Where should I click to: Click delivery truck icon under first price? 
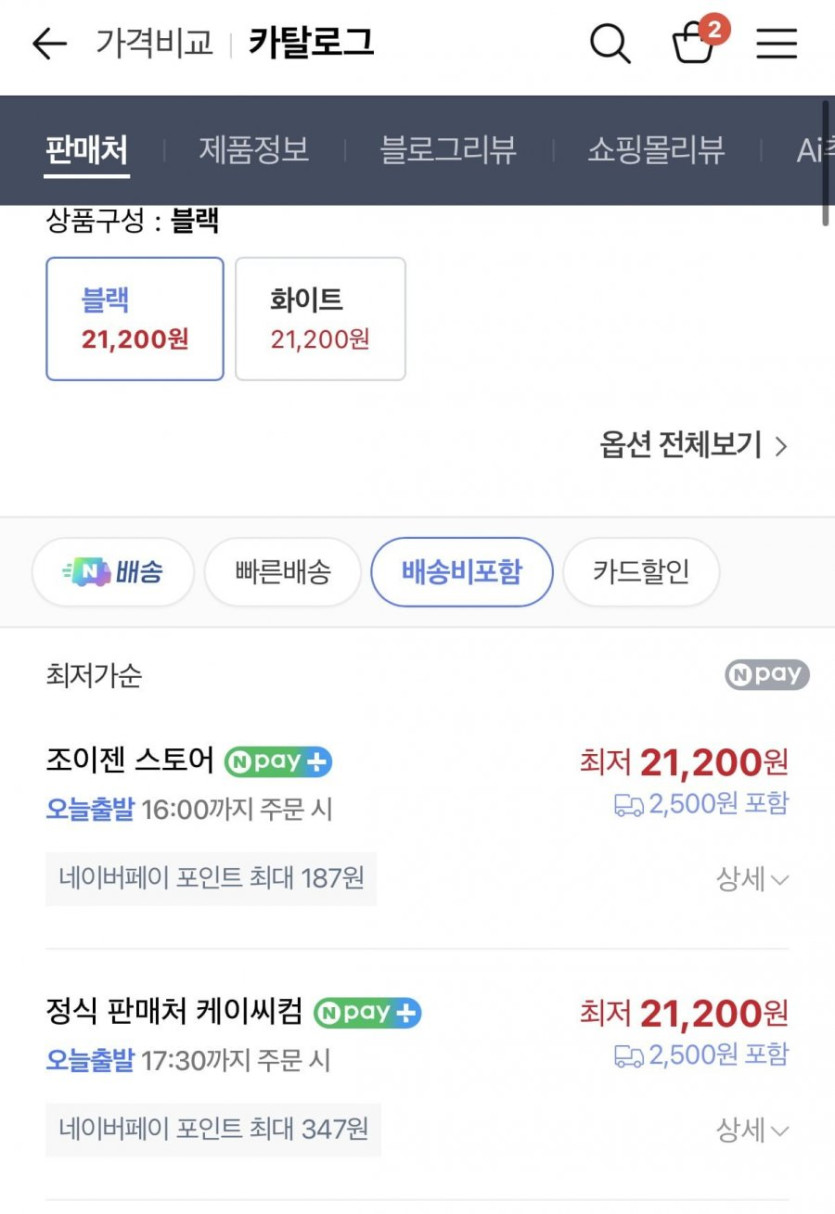tap(629, 805)
